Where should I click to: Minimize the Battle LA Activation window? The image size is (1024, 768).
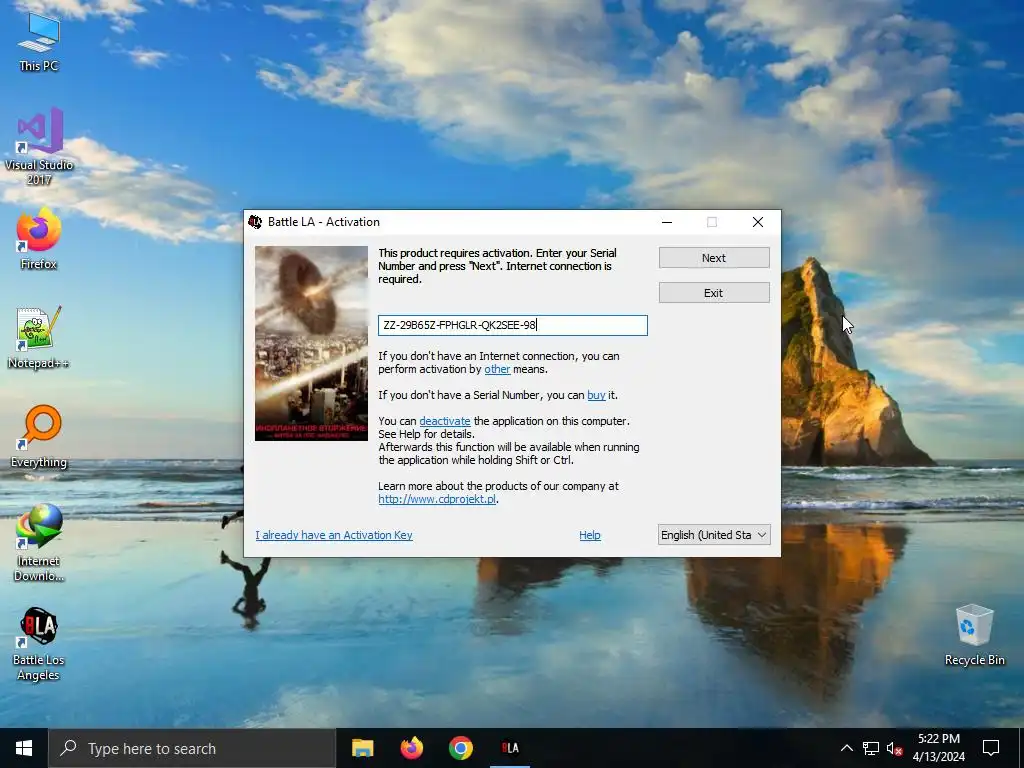coord(667,222)
